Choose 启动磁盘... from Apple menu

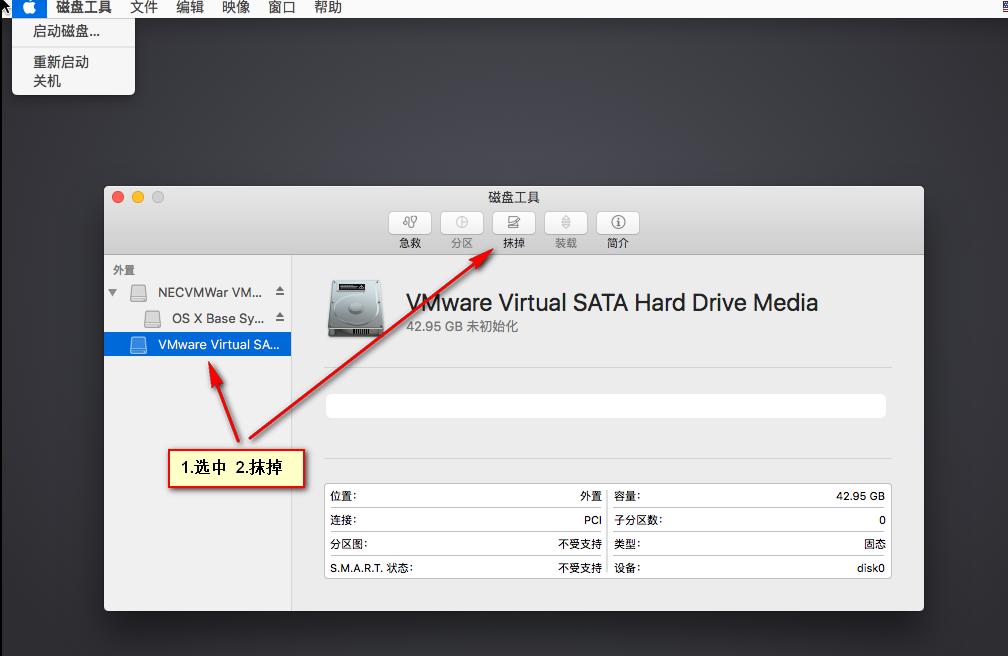pos(73,31)
